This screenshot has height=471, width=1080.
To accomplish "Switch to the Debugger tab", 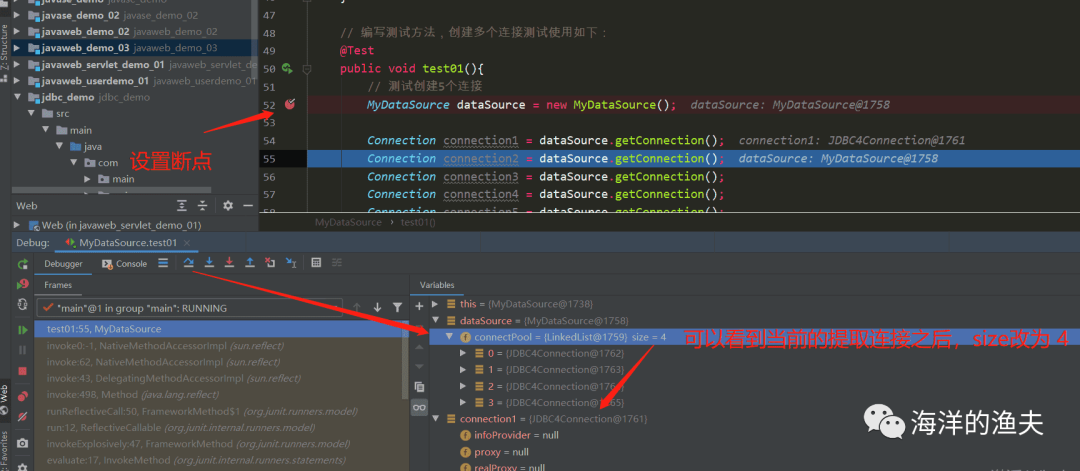I will [63, 264].
